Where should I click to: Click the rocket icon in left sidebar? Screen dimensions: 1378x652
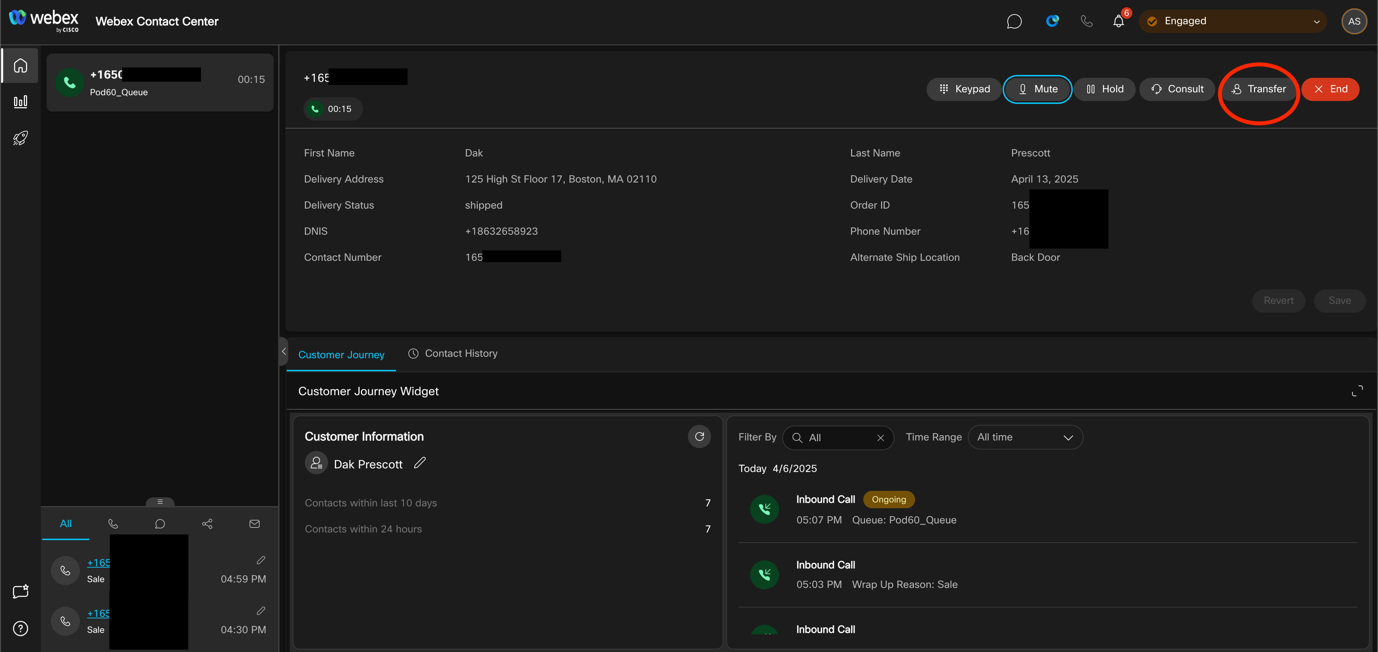point(20,138)
